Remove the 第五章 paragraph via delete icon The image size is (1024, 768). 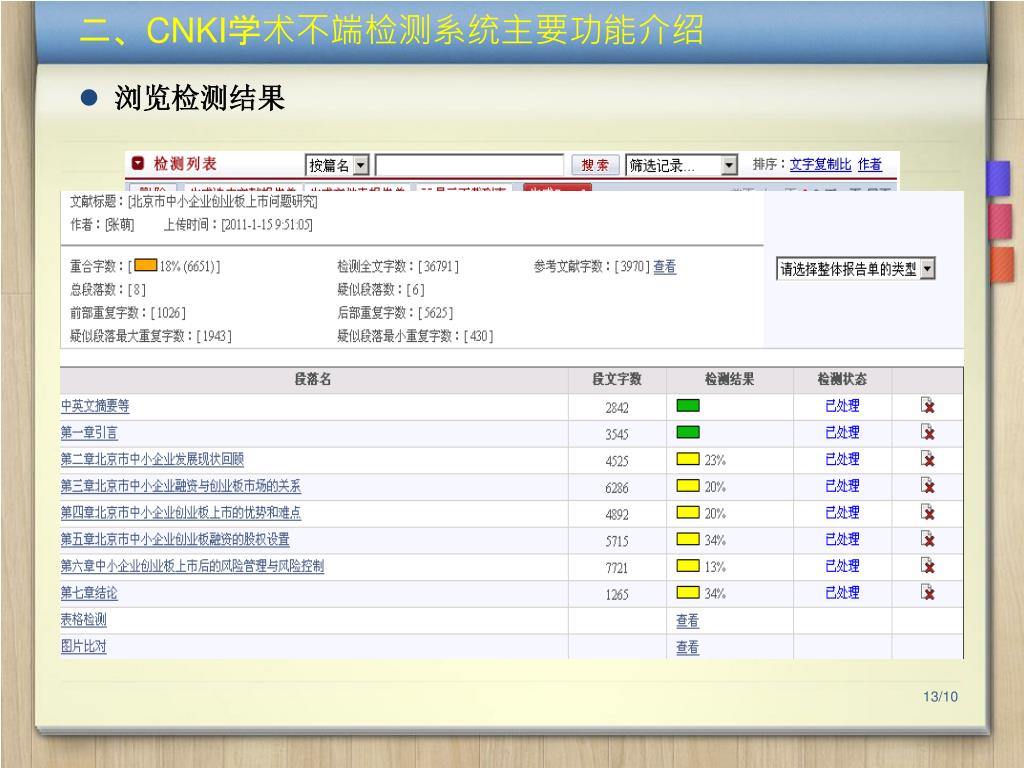(927, 539)
